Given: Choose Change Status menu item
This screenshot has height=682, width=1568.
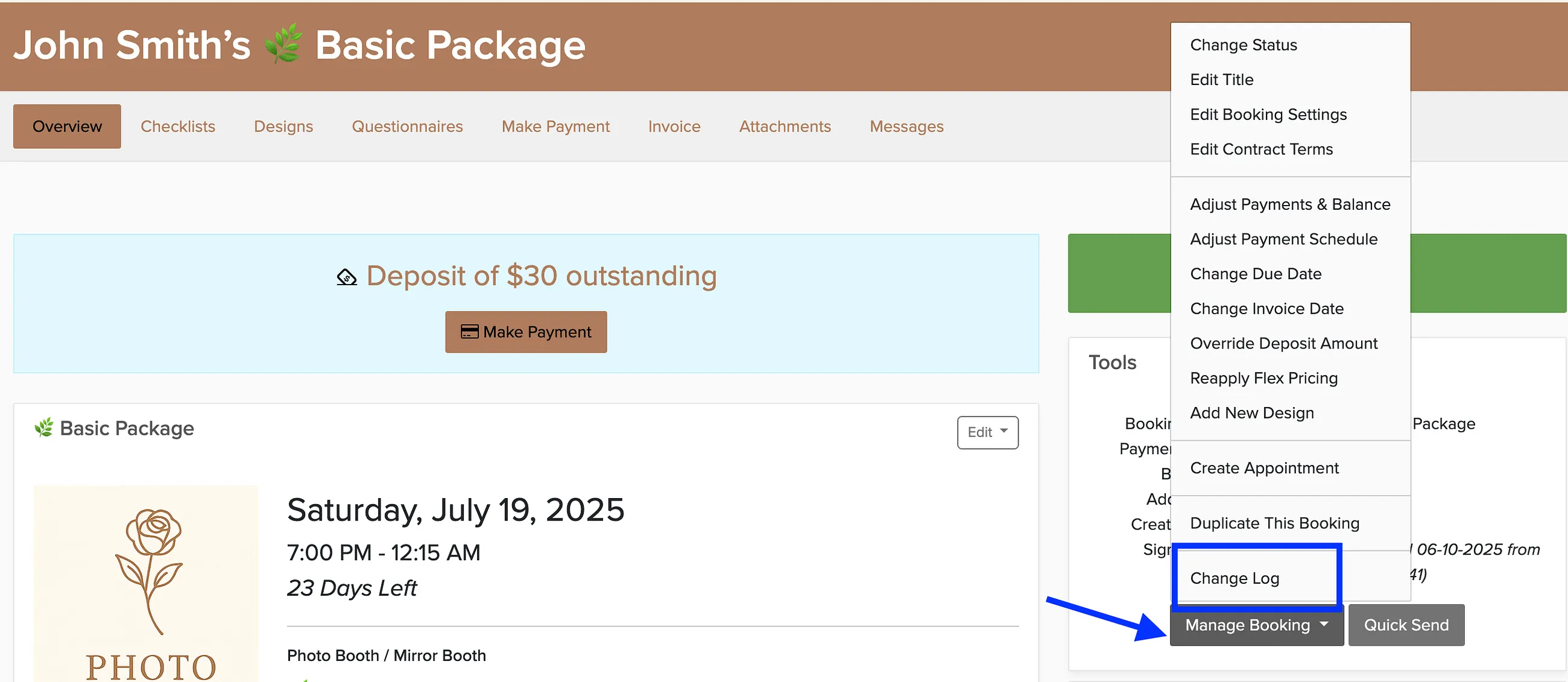Looking at the screenshot, I should (1244, 45).
